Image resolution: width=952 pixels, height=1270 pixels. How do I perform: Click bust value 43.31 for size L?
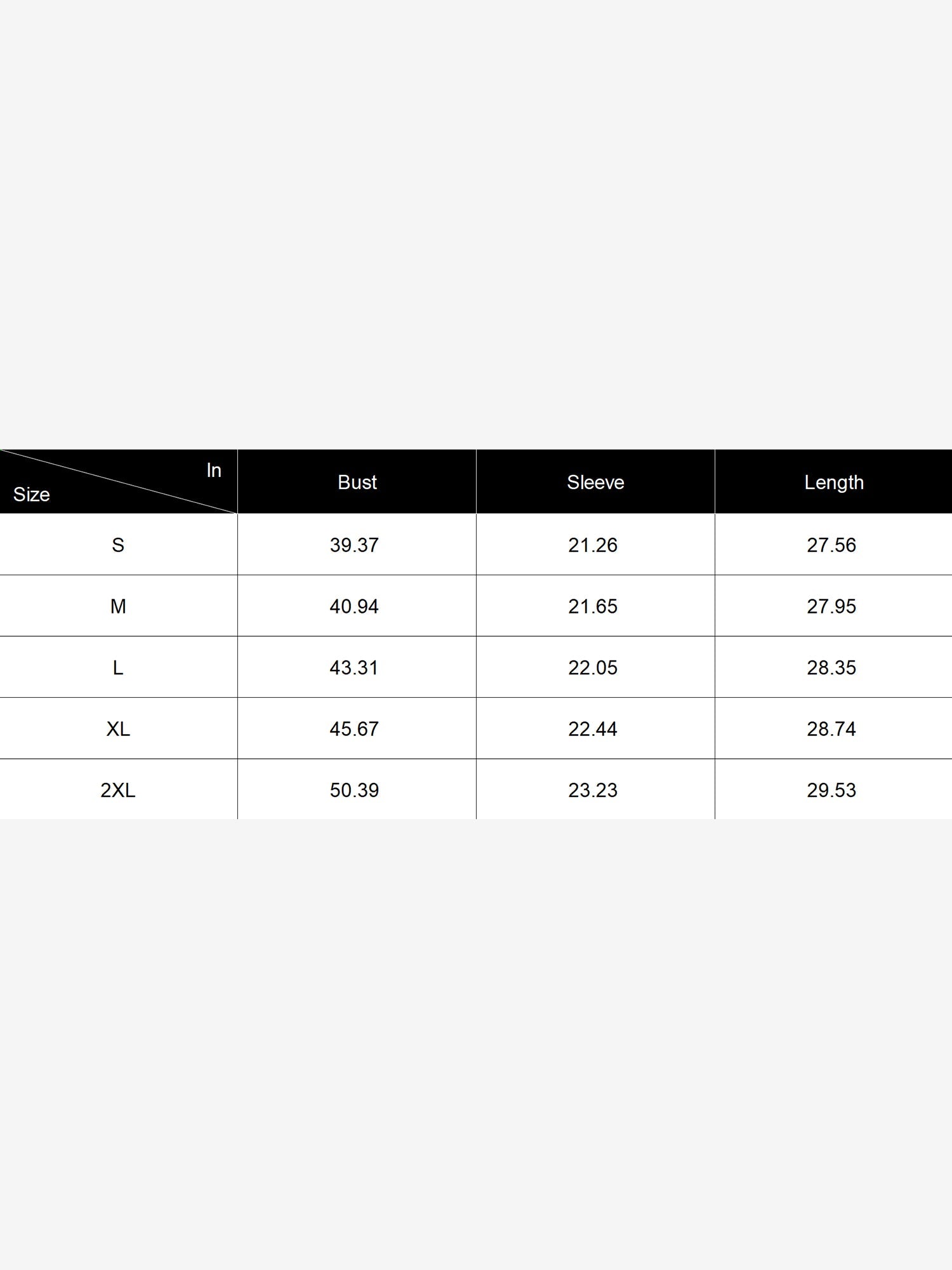click(354, 667)
